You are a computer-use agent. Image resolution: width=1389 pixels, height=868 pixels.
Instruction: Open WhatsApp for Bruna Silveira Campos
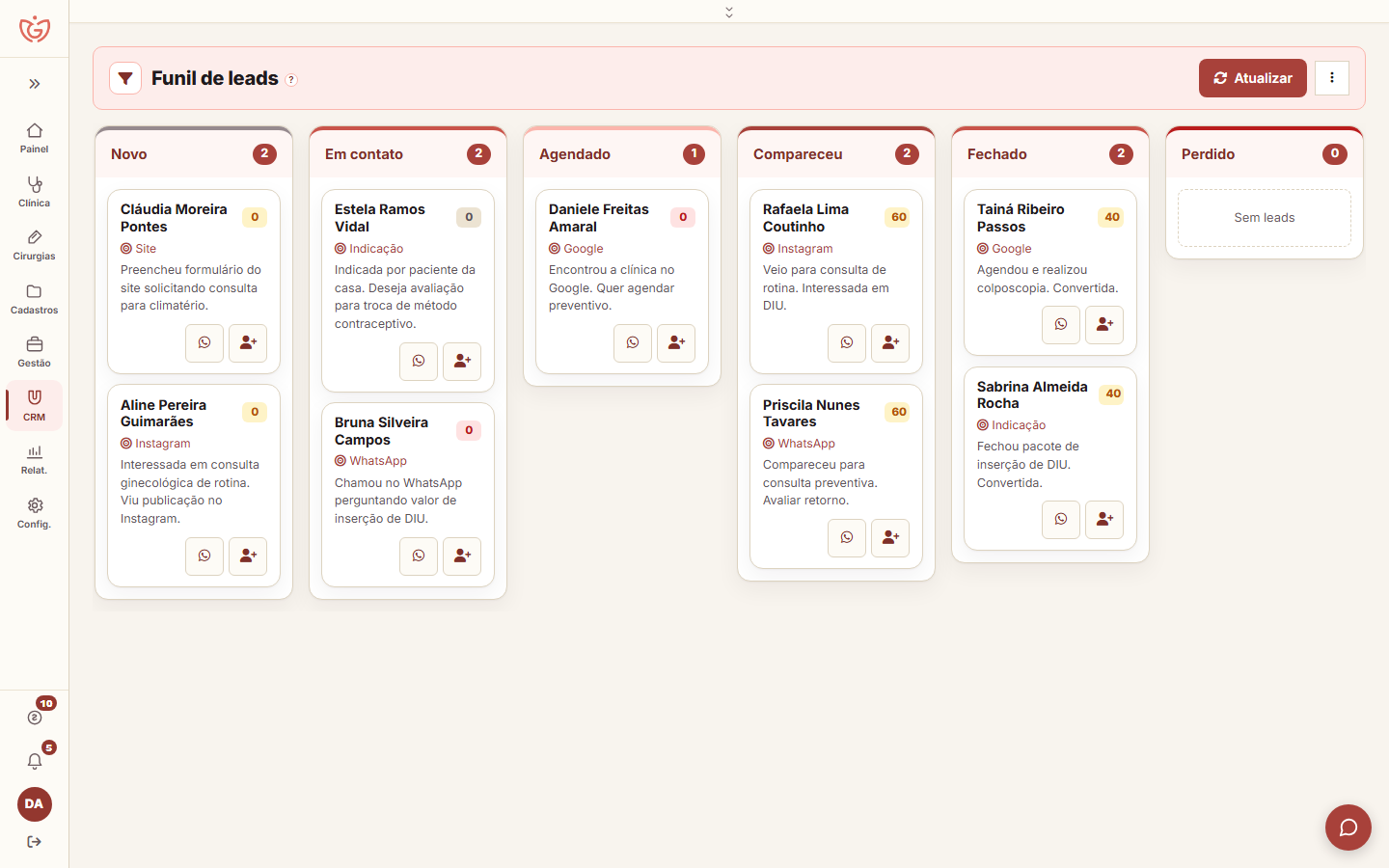(x=419, y=556)
